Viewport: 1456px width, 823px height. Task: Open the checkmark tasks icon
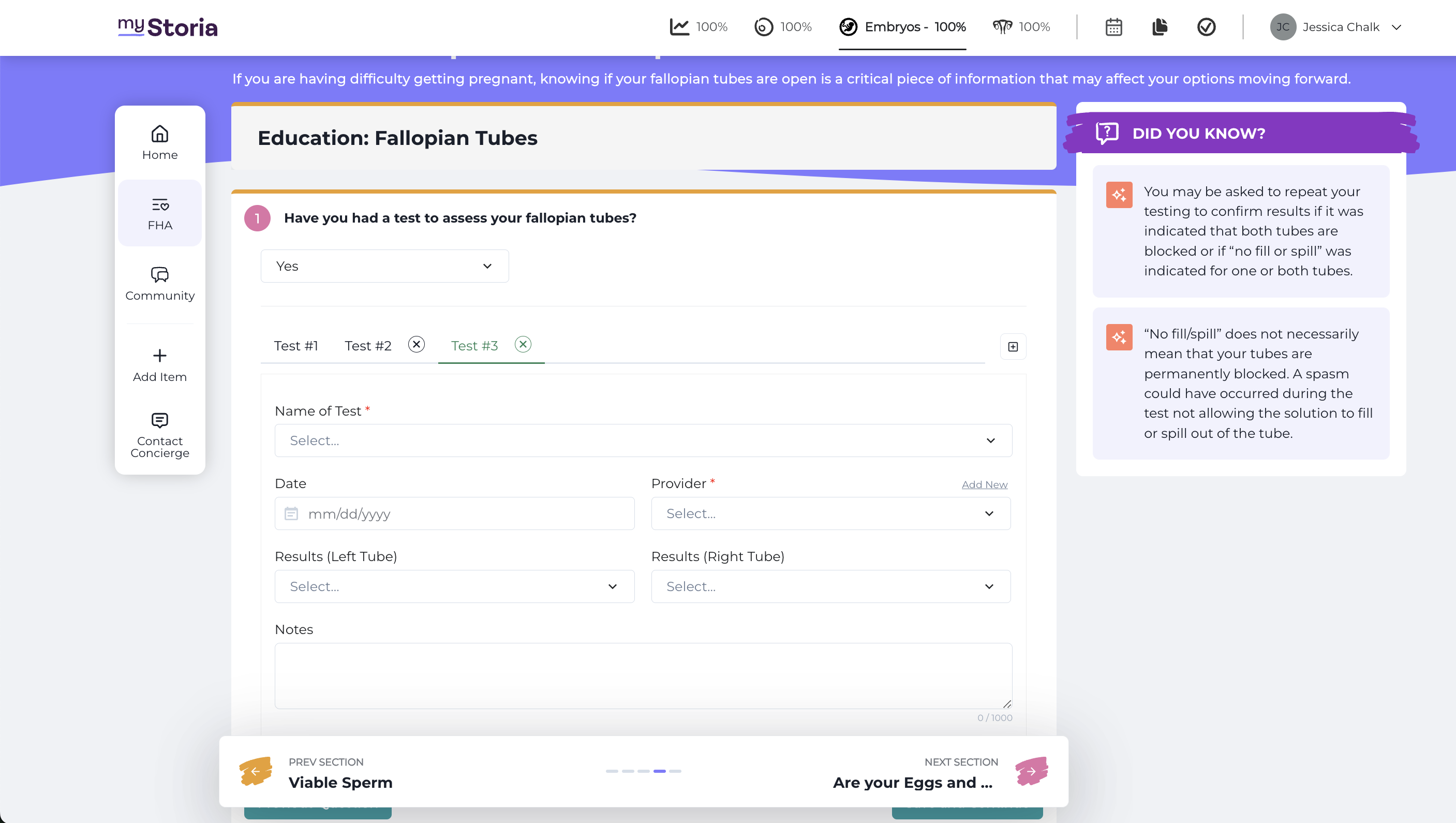[1206, 27]
